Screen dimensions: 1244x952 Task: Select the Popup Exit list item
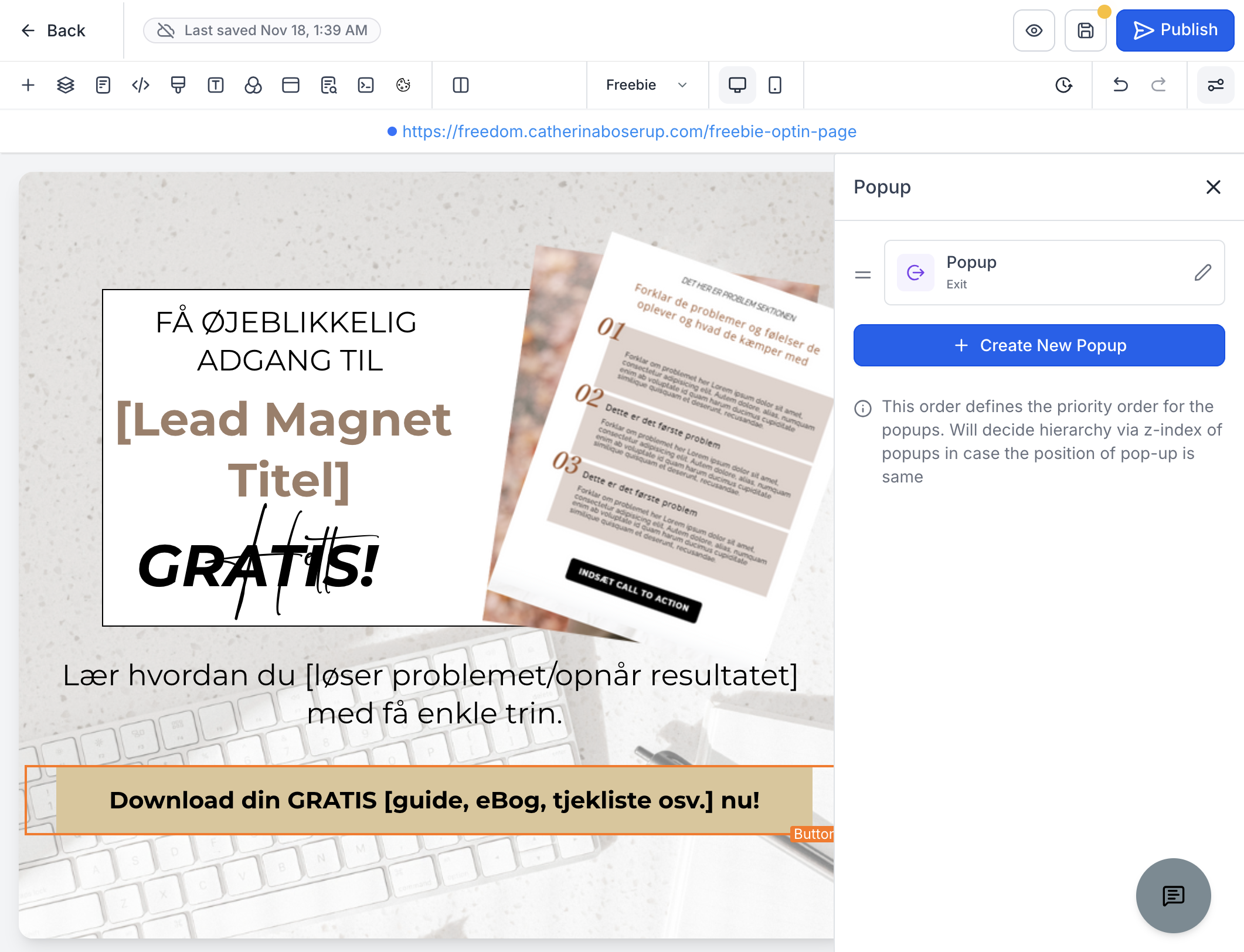1054,273
